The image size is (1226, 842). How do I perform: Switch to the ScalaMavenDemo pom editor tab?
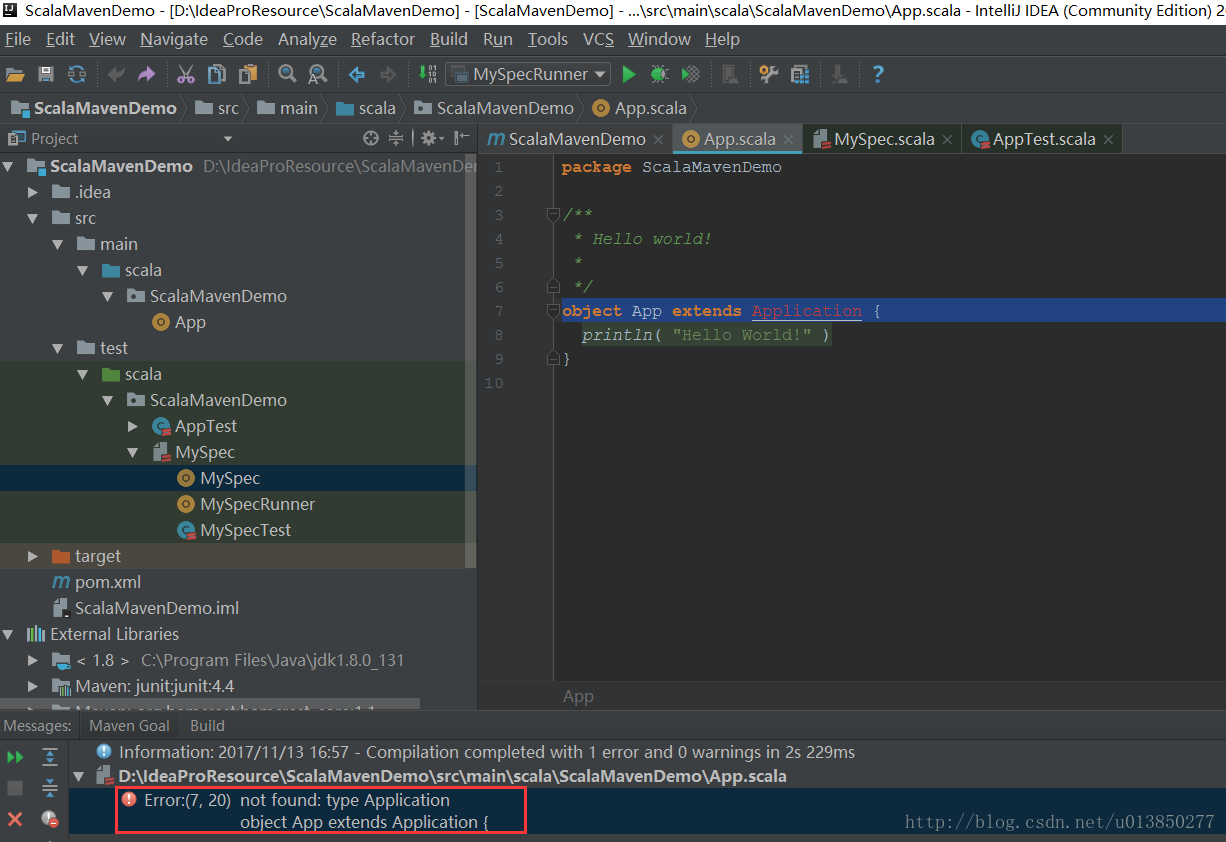[576, 139]
